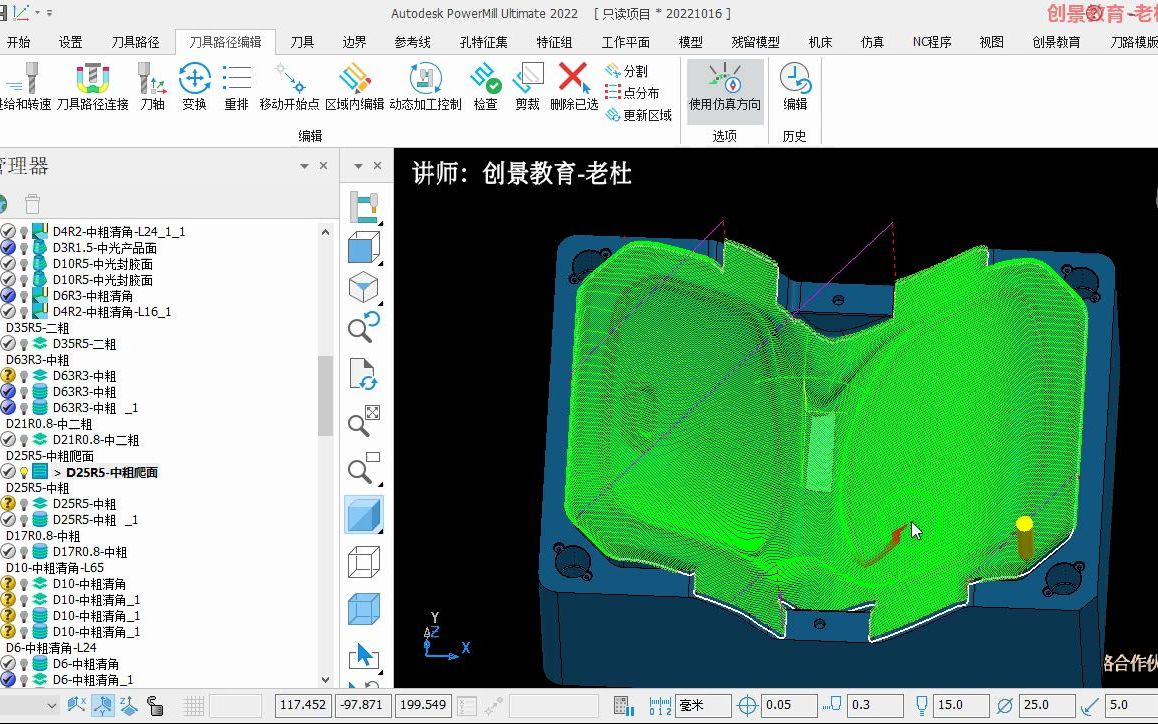Click the selection arrow tool
Image resolution: width=1158 pixels, height=724 pixels.
(x=363, y=656)
